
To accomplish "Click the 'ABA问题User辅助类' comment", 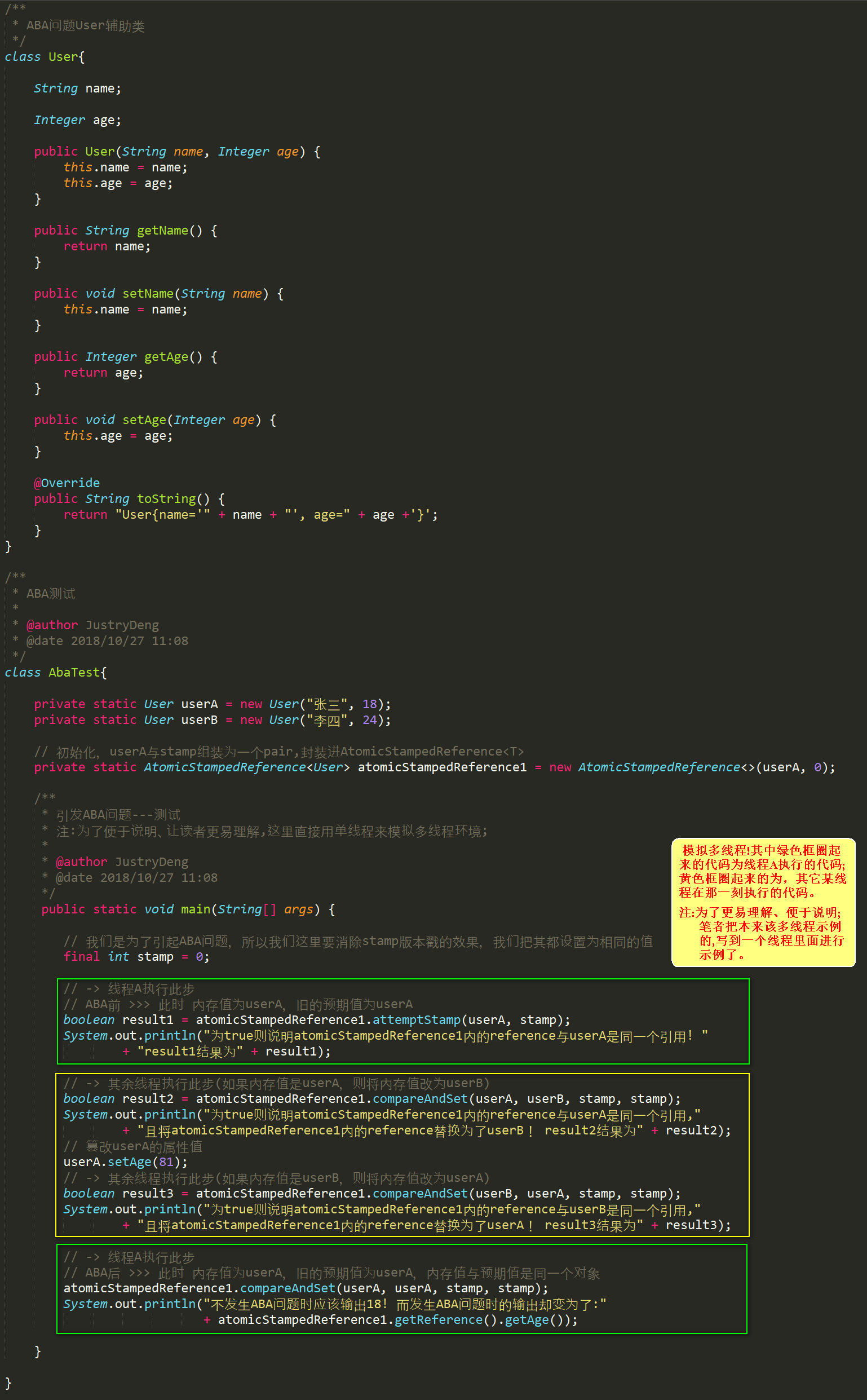I will click(x=86, y=26).
